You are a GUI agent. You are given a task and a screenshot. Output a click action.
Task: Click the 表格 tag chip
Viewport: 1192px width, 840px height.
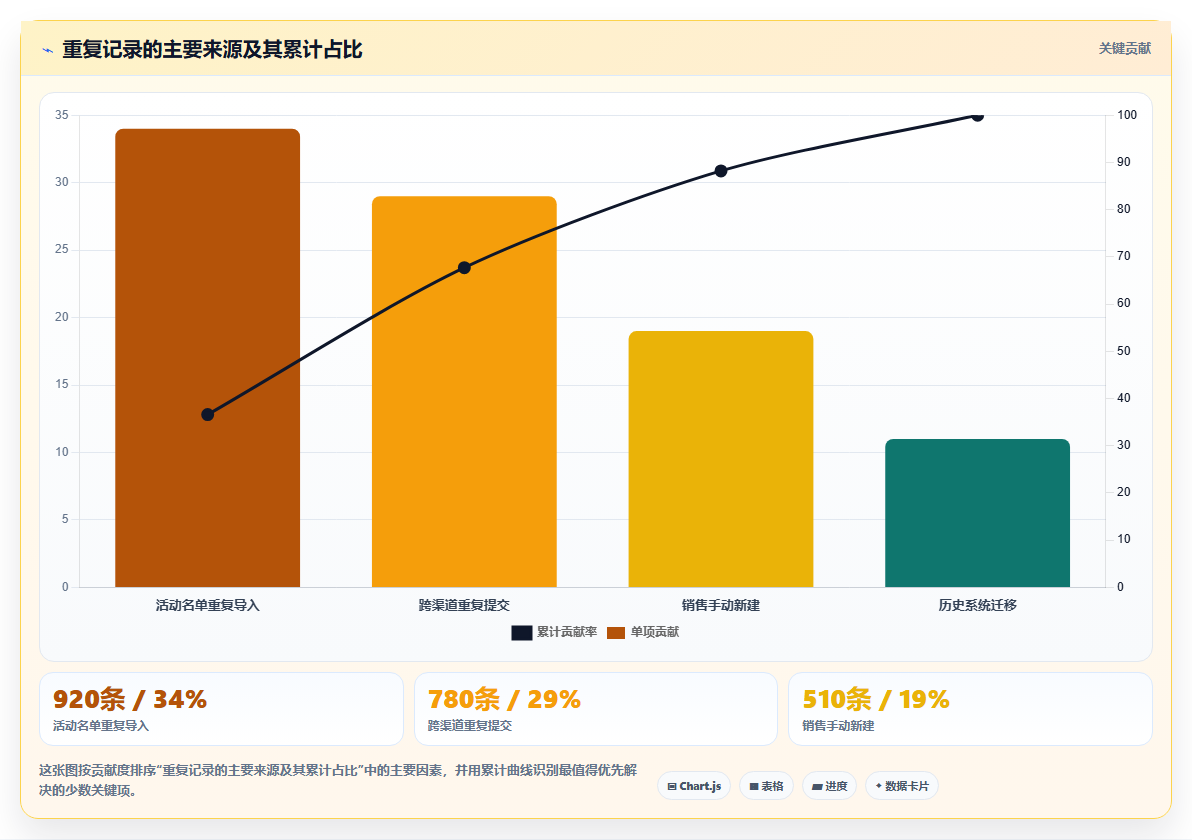(x=766, y=786)
